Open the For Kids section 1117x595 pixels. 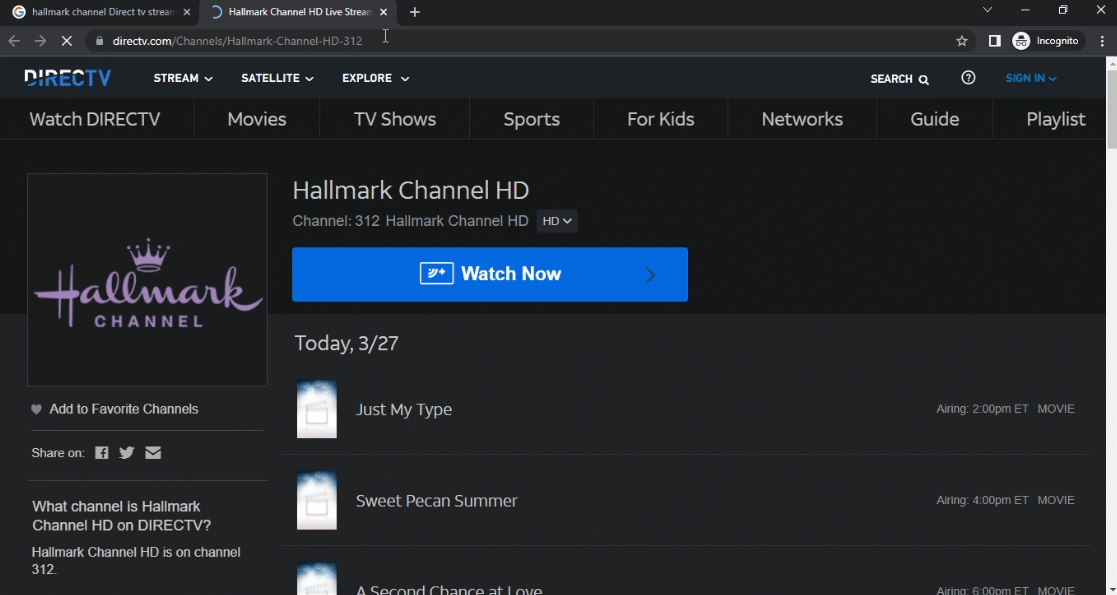pyautogui.click(x=660, y=119)
